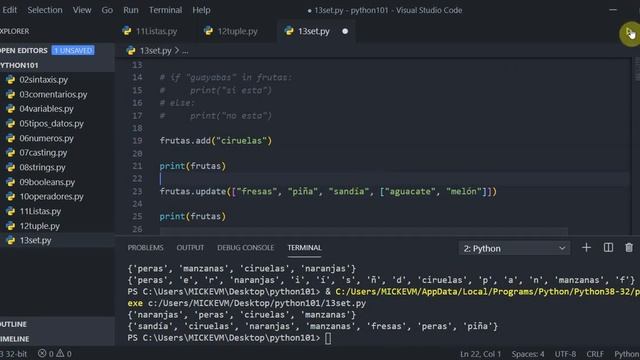
Task: Click Python icon beside 10operadores.py
Action: pos(10,197)
